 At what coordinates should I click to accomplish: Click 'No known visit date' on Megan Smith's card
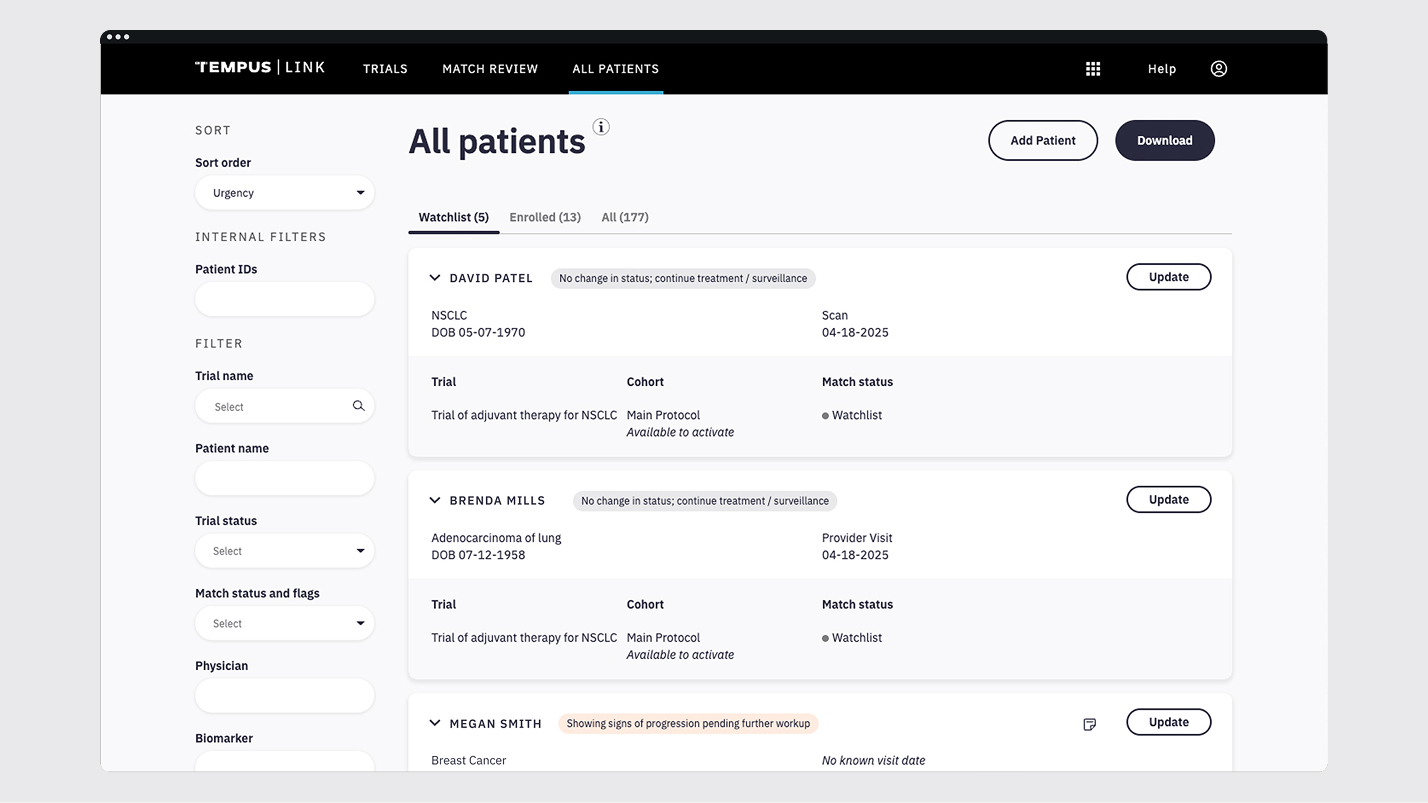point(873,761)
